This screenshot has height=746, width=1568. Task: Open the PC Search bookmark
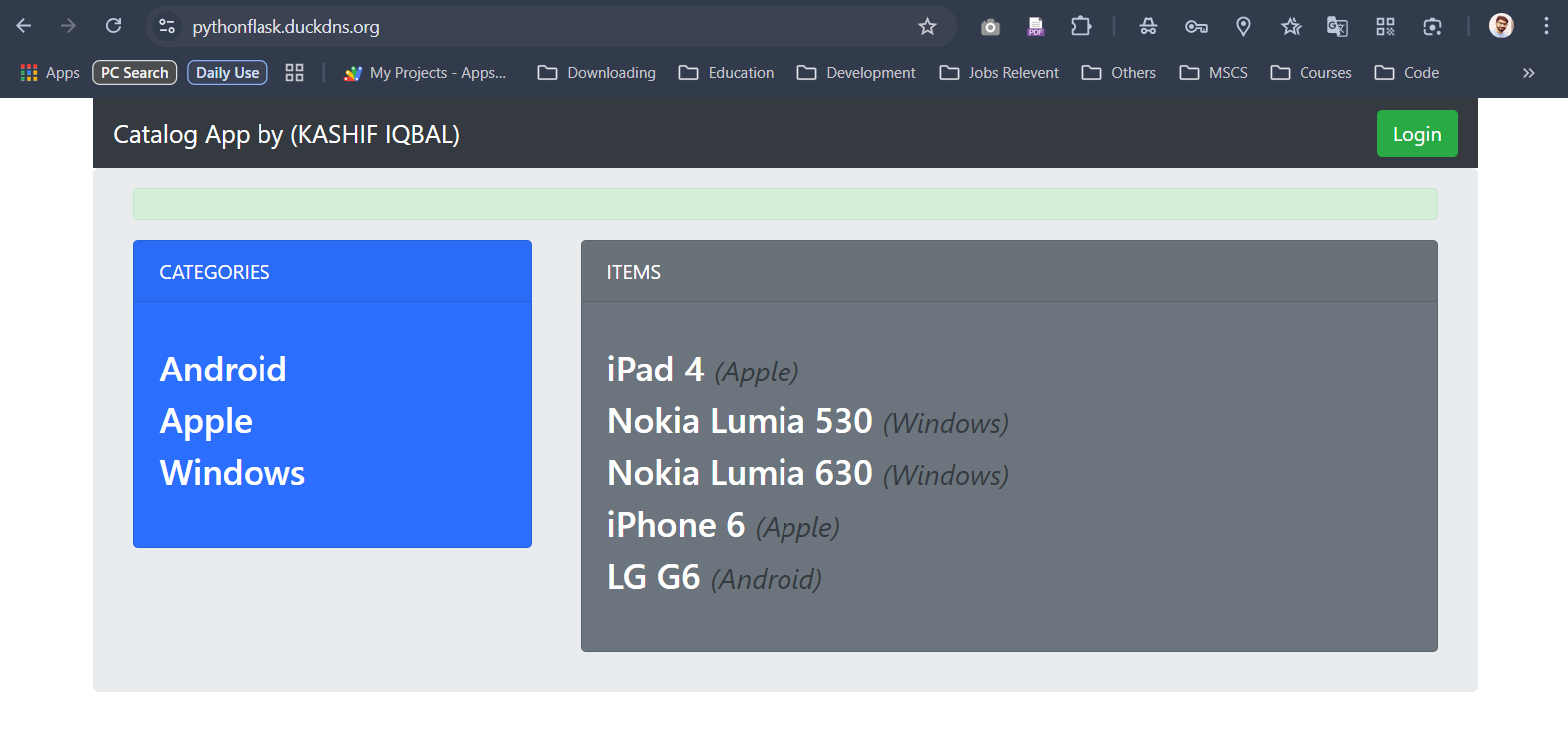pos(135,73)
